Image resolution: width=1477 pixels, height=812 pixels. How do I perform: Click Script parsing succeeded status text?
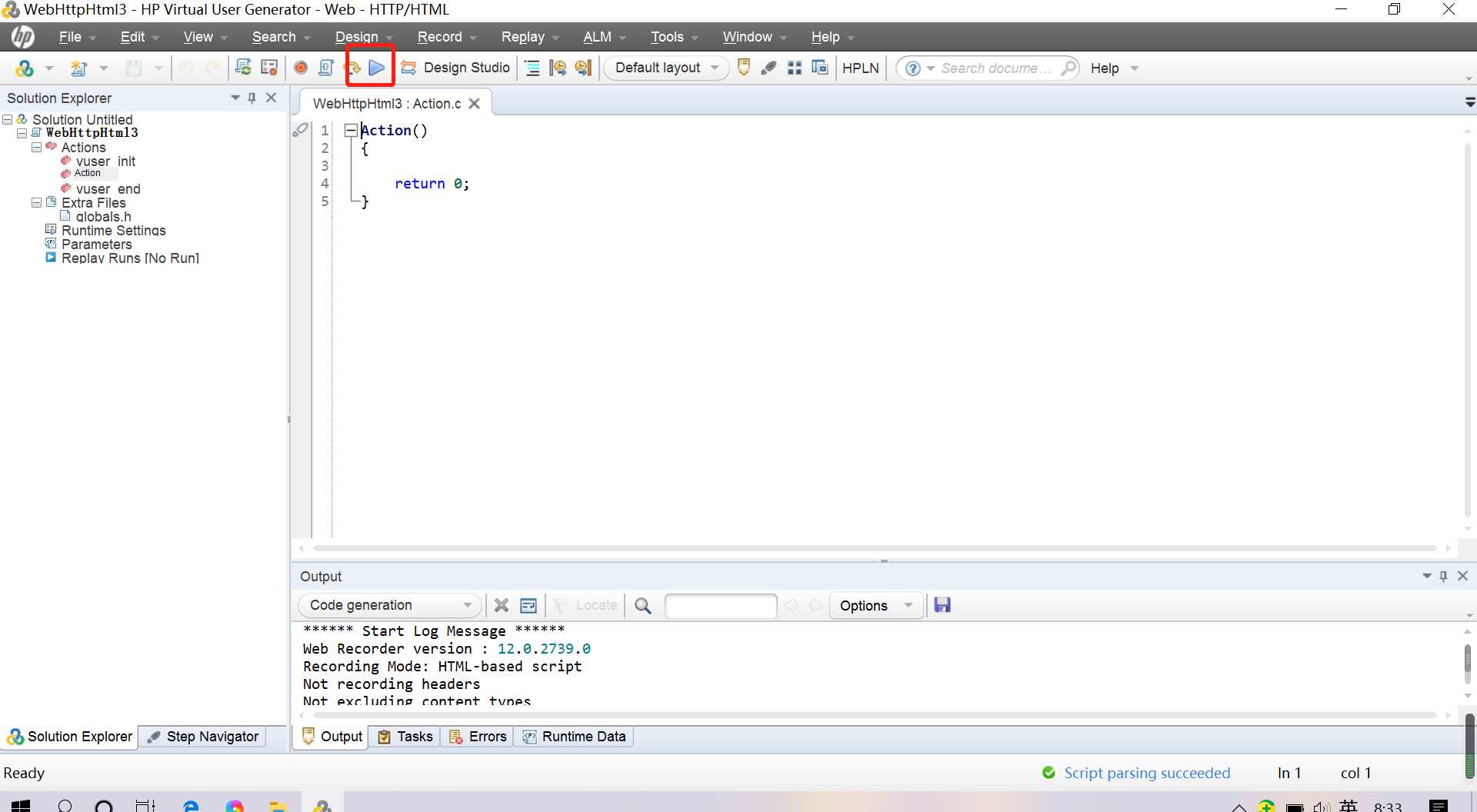click(x=1147, y=773)
